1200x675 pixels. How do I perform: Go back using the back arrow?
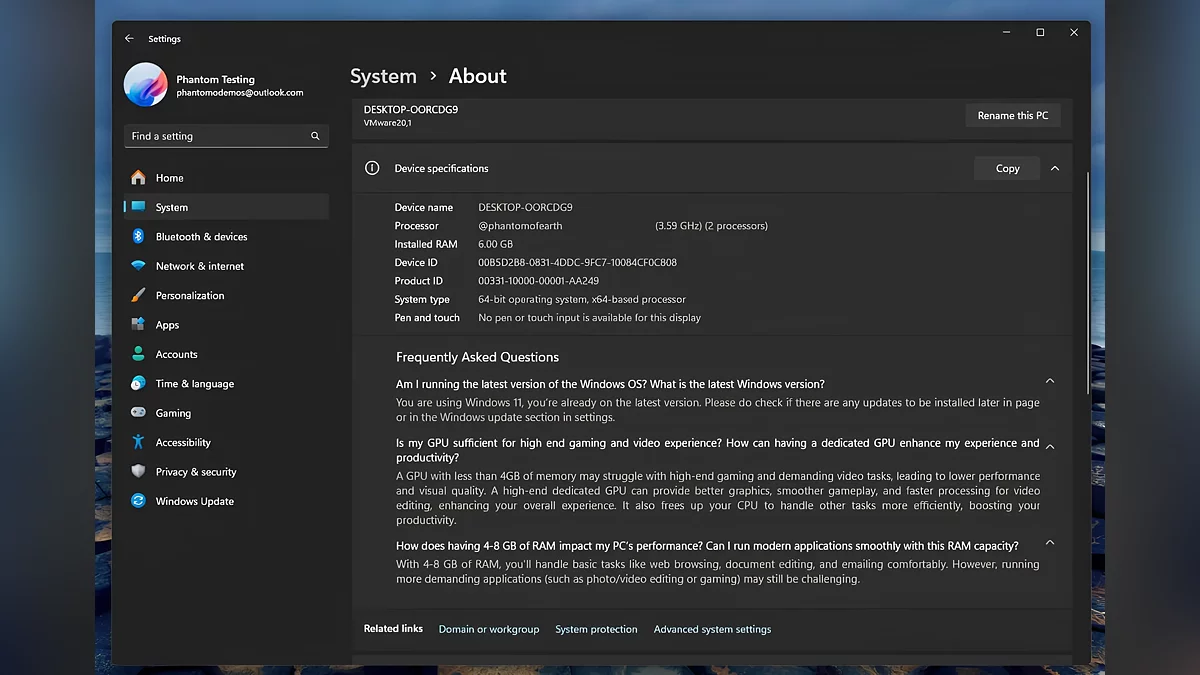[x=129, y=39]
